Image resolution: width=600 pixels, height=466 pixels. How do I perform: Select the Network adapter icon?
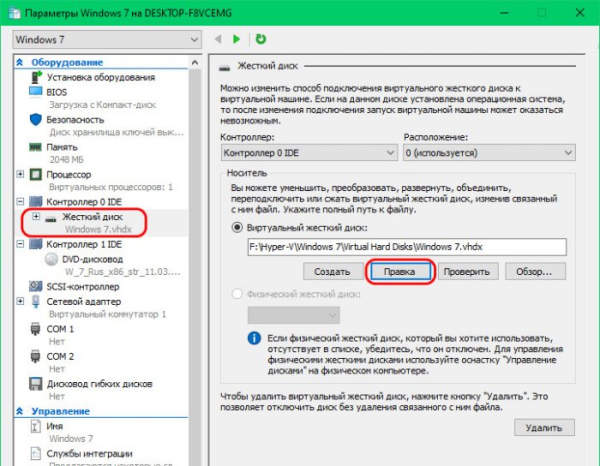(x=35, y=299)
